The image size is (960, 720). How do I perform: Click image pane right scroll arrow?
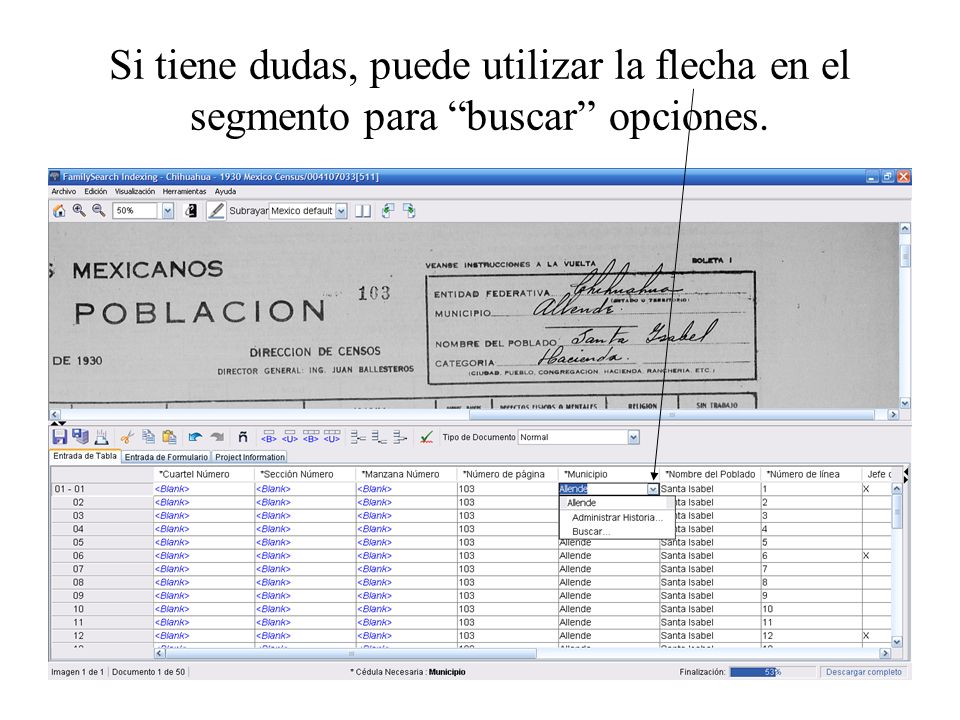893,414
